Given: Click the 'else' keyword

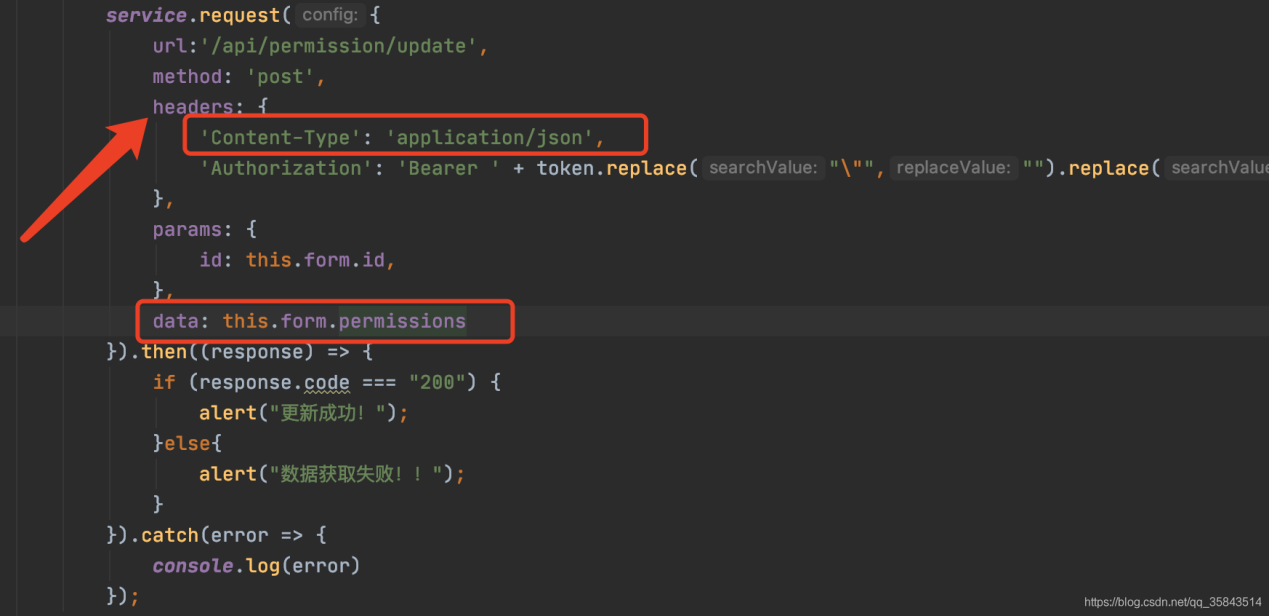Looking at the screenshot, I should pos(187,443).
